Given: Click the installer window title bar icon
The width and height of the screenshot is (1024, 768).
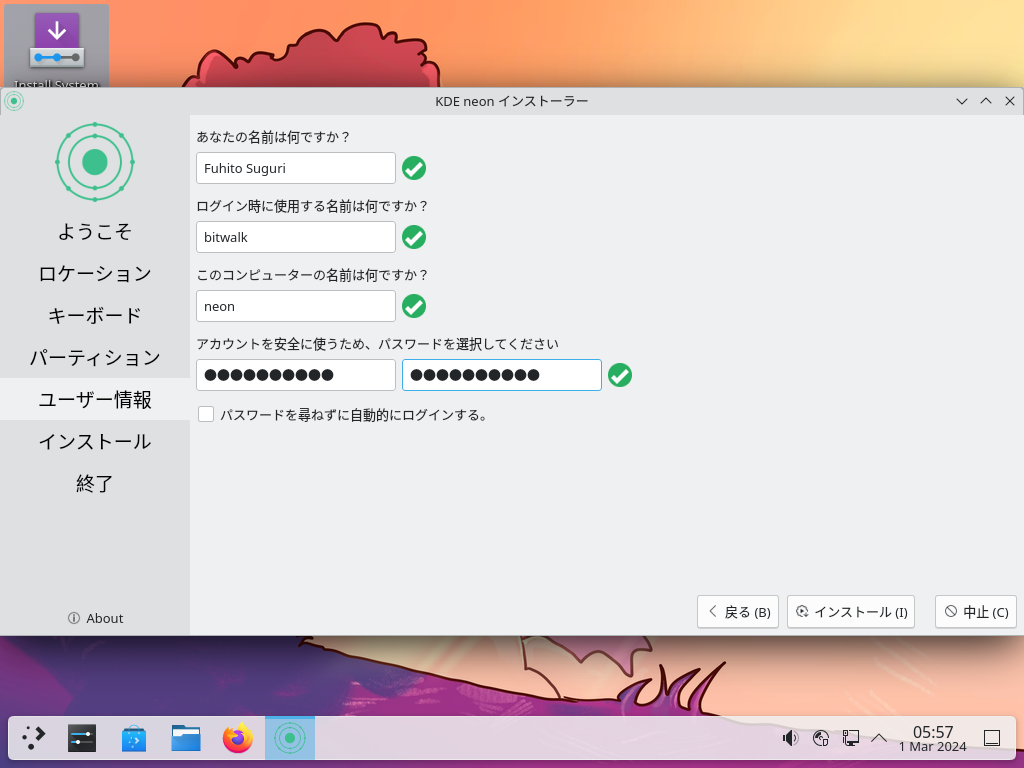Looking at the screenshot, I should coord(14,101).
